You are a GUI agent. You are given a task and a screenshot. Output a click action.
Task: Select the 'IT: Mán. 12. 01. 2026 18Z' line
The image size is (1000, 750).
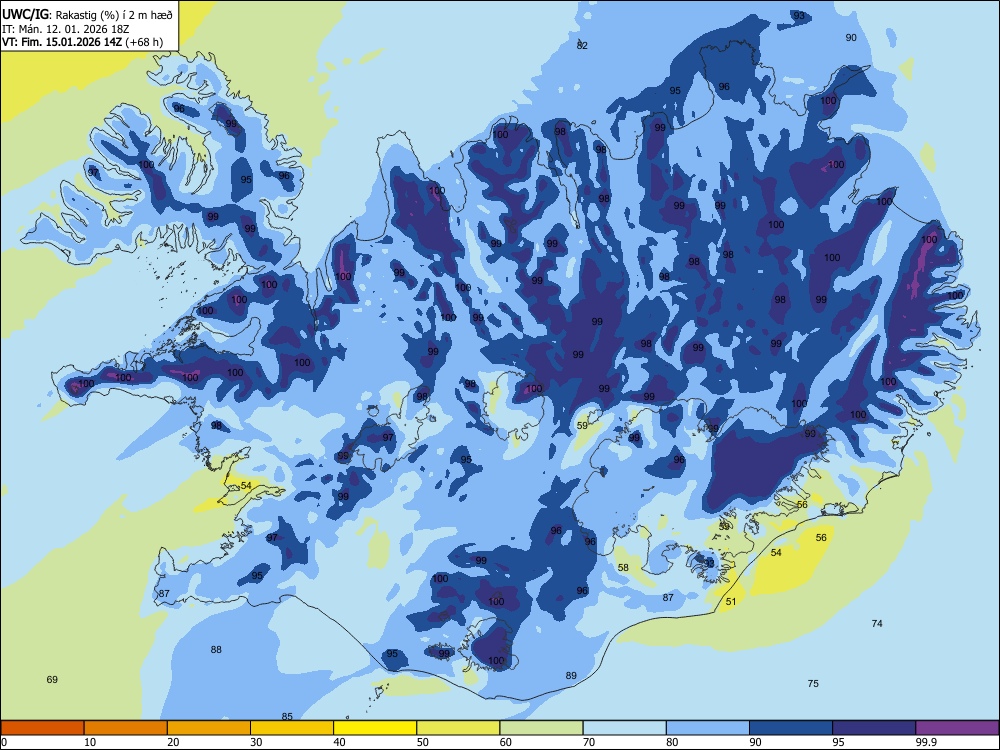pos(66,29)
